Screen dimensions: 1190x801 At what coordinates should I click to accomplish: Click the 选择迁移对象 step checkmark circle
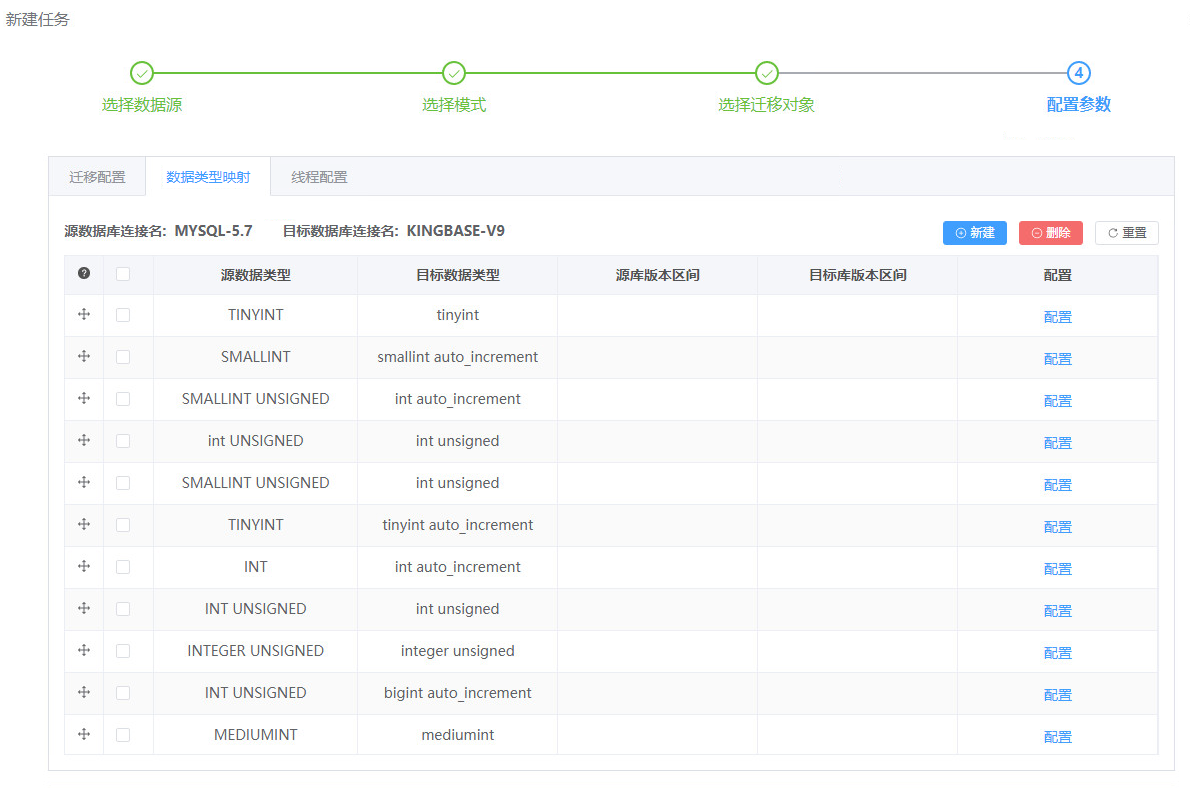(767, 73)
